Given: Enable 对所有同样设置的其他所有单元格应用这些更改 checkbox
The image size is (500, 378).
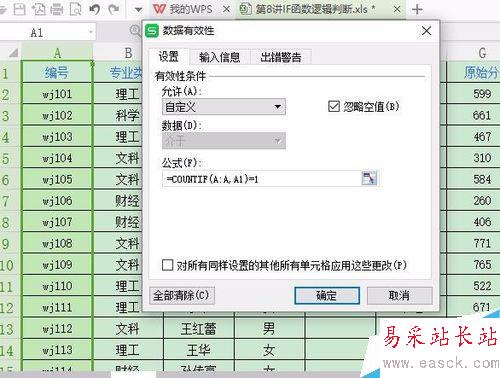Looking at the screenshot, I should [167, 265].
